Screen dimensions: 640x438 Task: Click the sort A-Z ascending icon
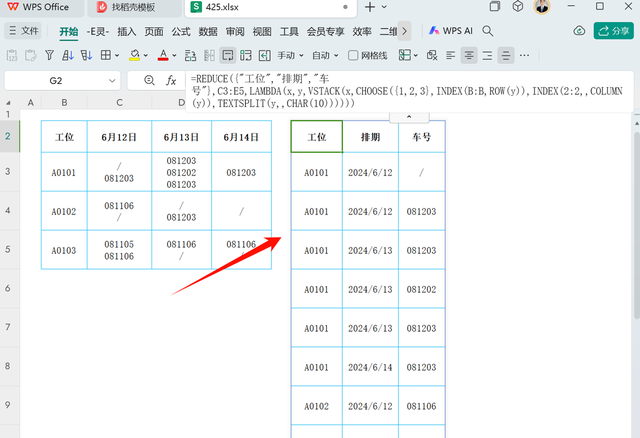click(67, 55)
